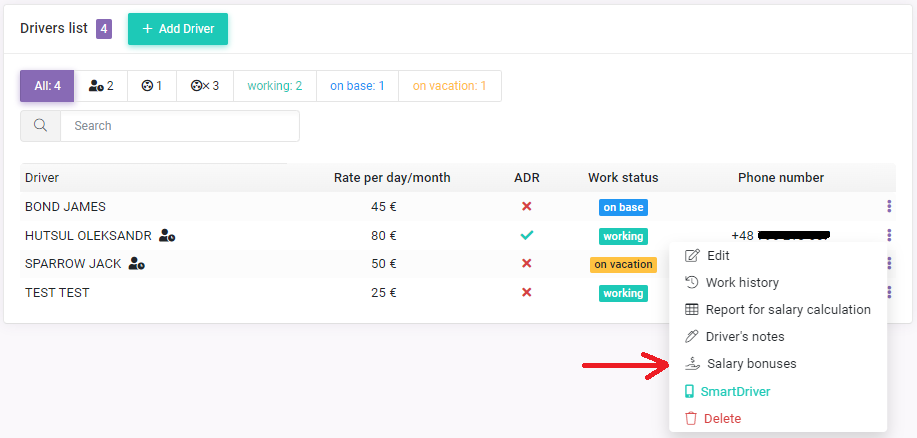Click HUTSUL OLEKSANDR's working status badge
Image resolution: width=917 pixels, height=438 pixels.
(x=623, y=236)
